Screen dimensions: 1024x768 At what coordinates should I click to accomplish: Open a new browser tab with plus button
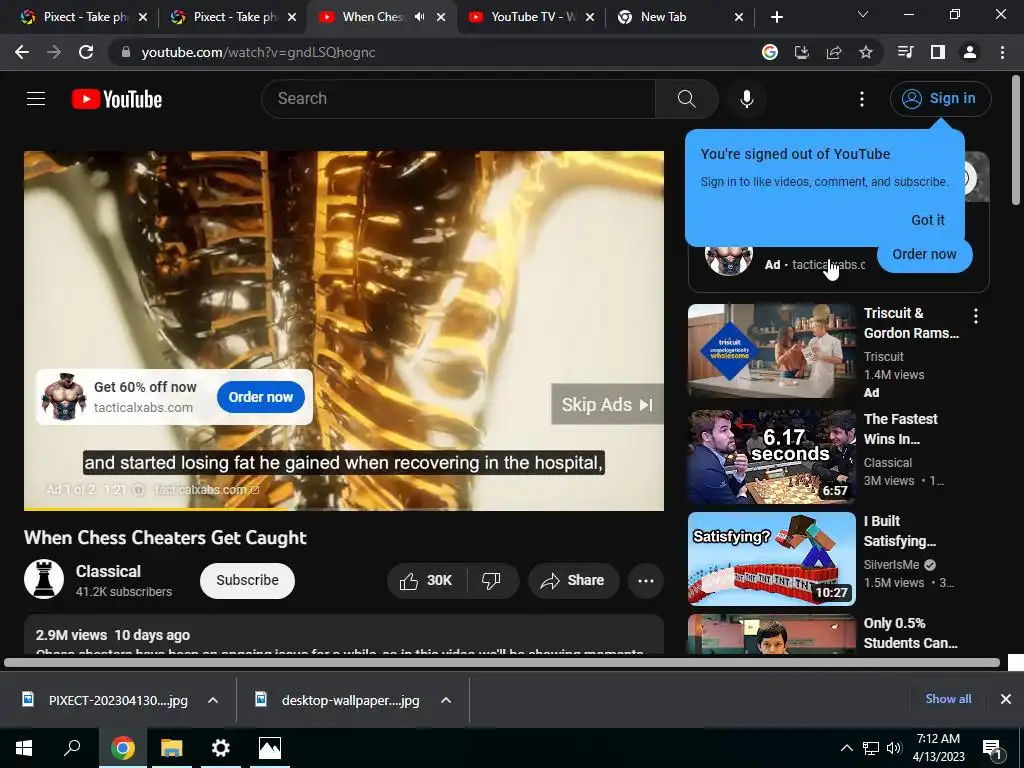pos(776,17)
